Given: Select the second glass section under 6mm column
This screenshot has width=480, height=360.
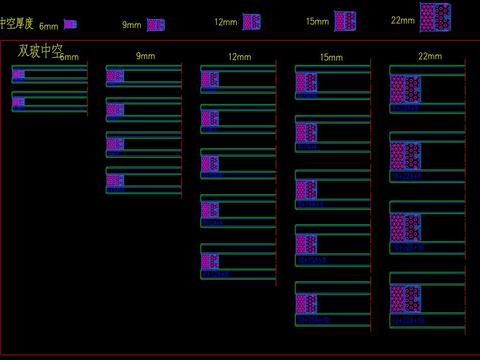Looking at the screenshot, I should coord(50,102).
